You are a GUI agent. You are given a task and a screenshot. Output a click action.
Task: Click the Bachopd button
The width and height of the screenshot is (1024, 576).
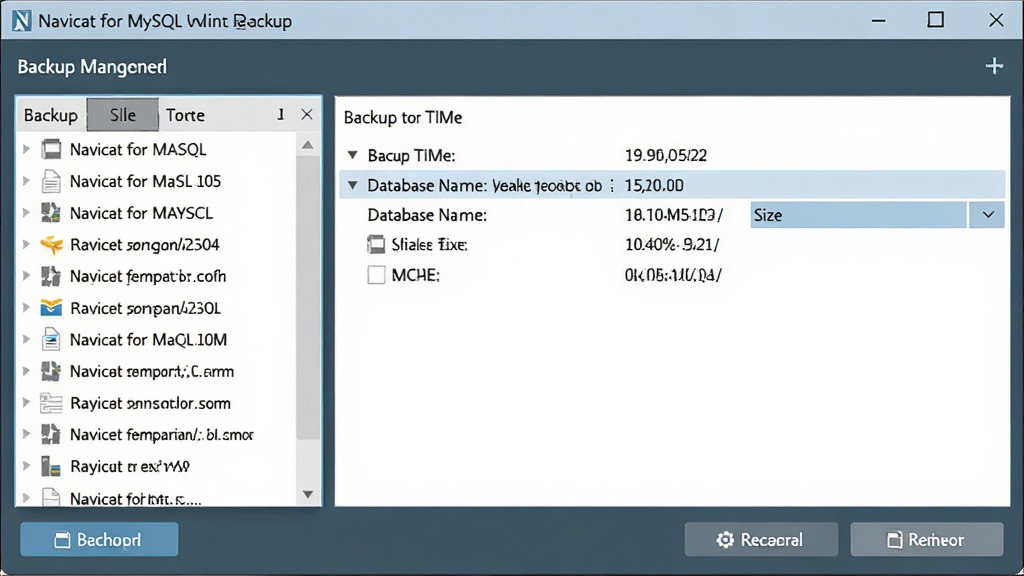tap(99, 539)
